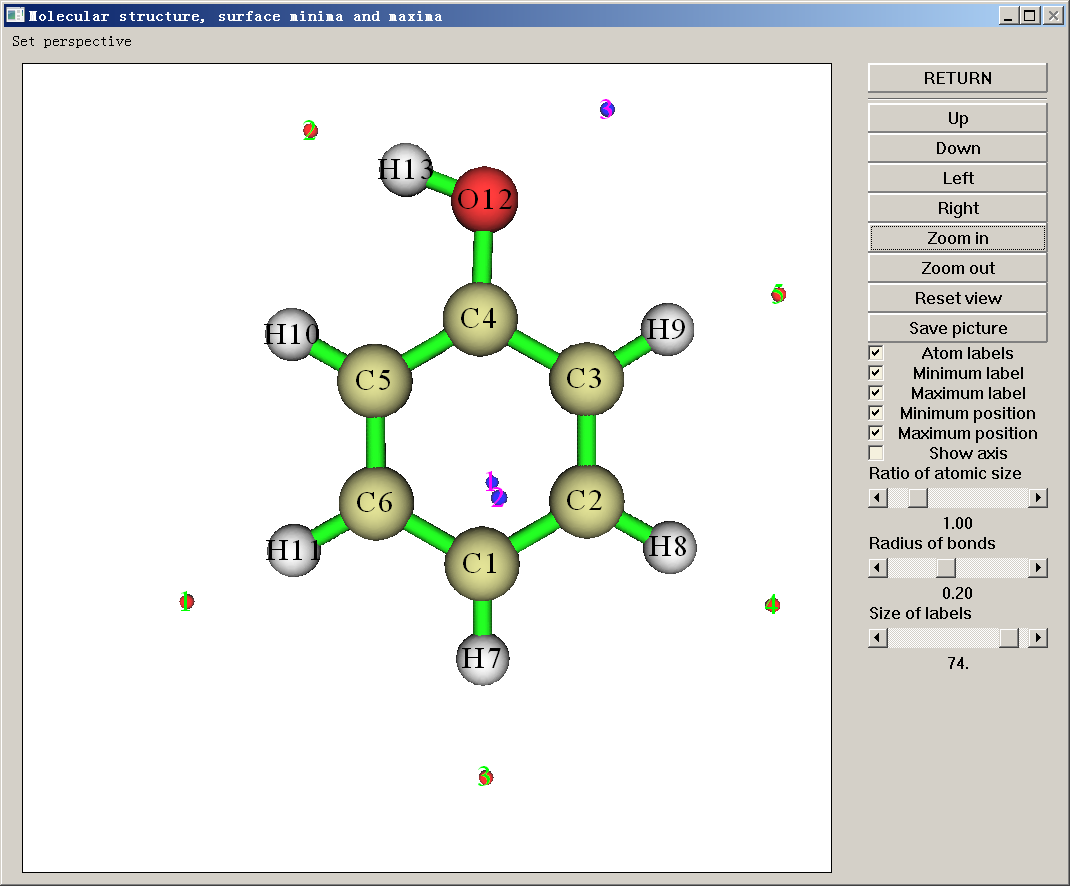Click red surface maximum point 4
1070x886 pixels.
click(772, 604)
